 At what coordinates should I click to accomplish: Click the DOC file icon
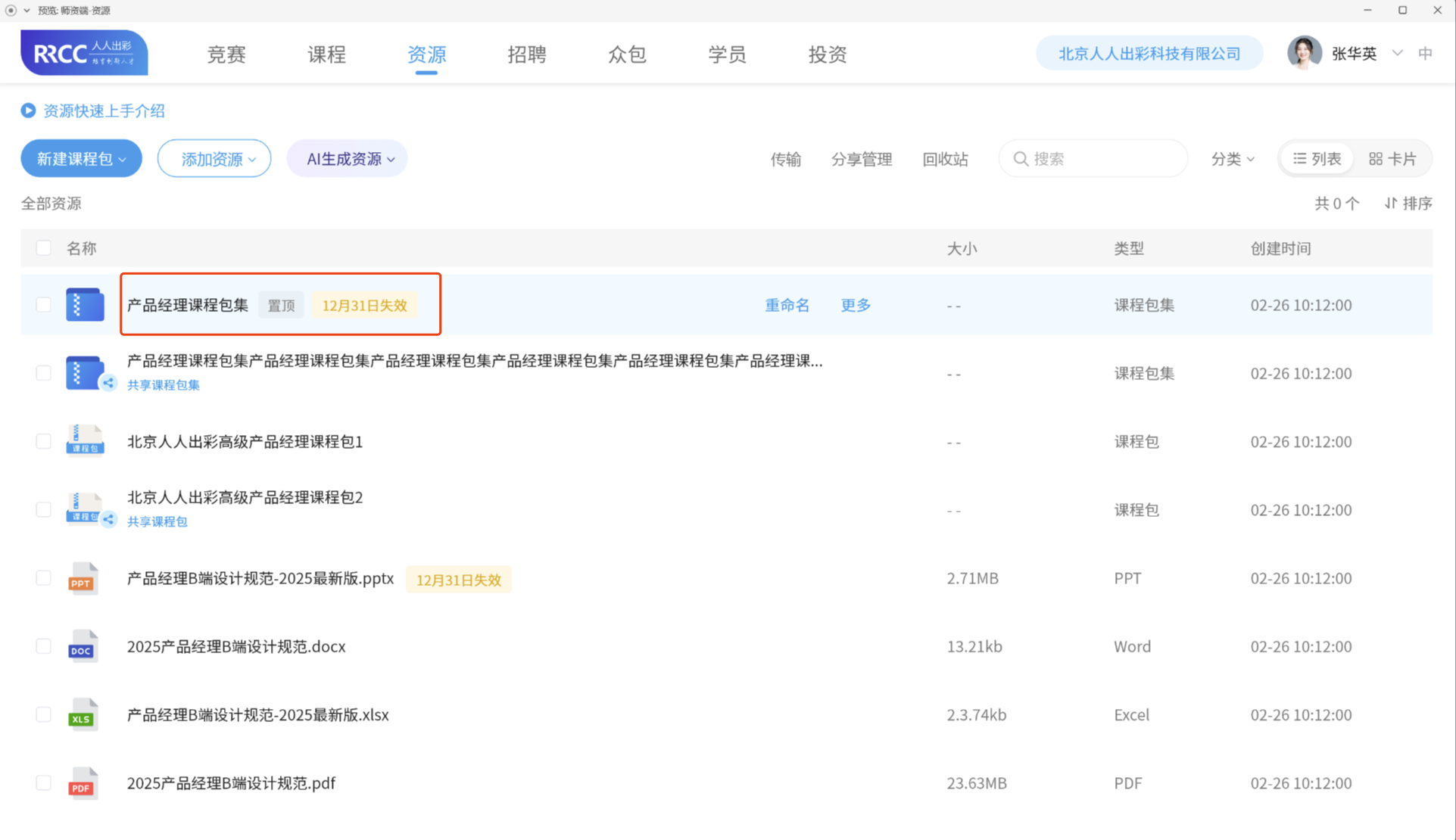coord(82,647)
